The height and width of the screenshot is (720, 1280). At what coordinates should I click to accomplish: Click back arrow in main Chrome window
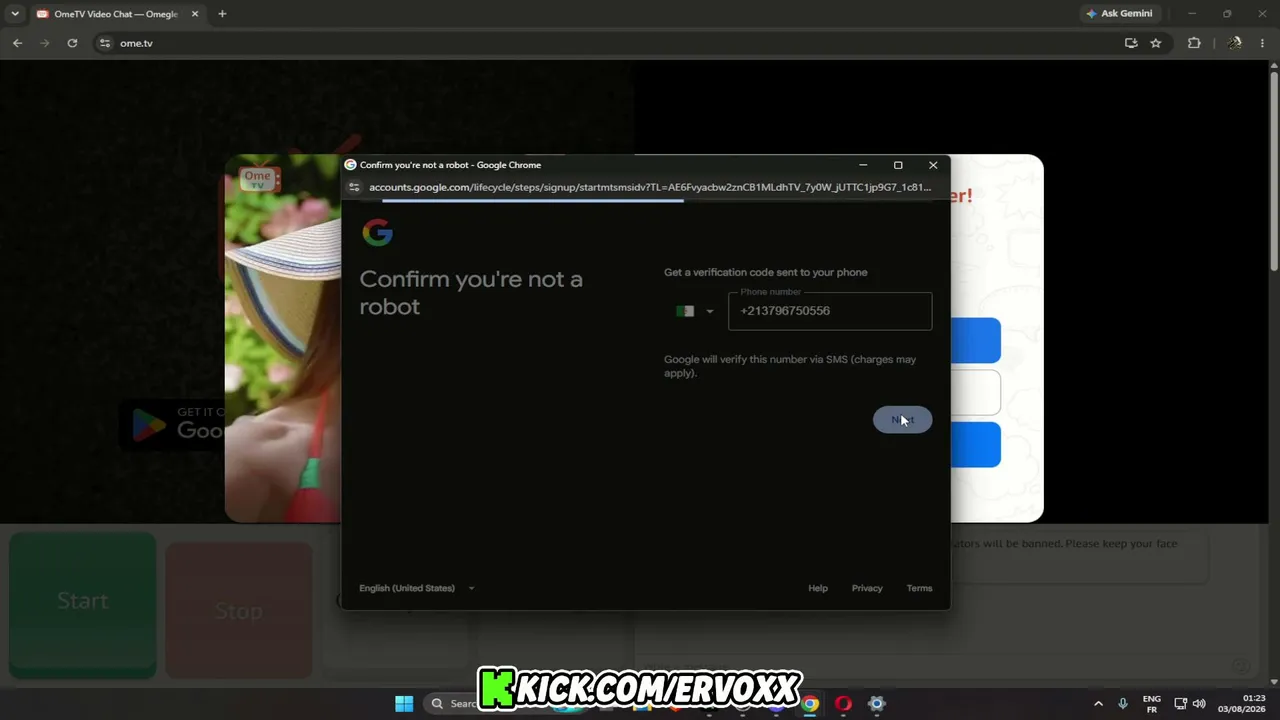coord(17,43)
